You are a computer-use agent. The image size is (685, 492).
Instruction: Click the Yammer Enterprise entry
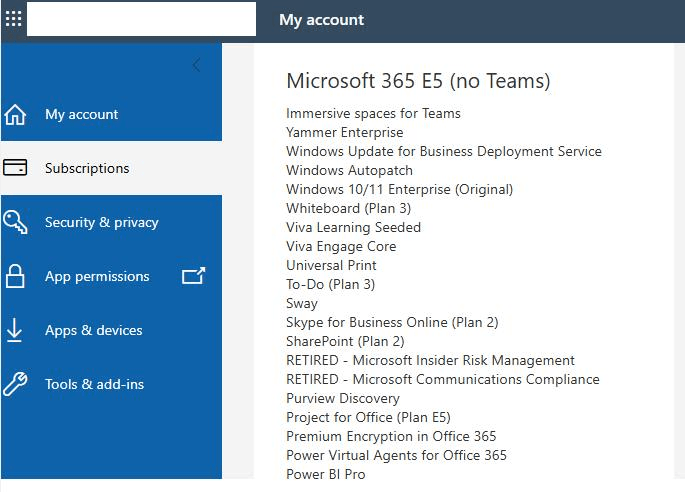click(344, 132)
